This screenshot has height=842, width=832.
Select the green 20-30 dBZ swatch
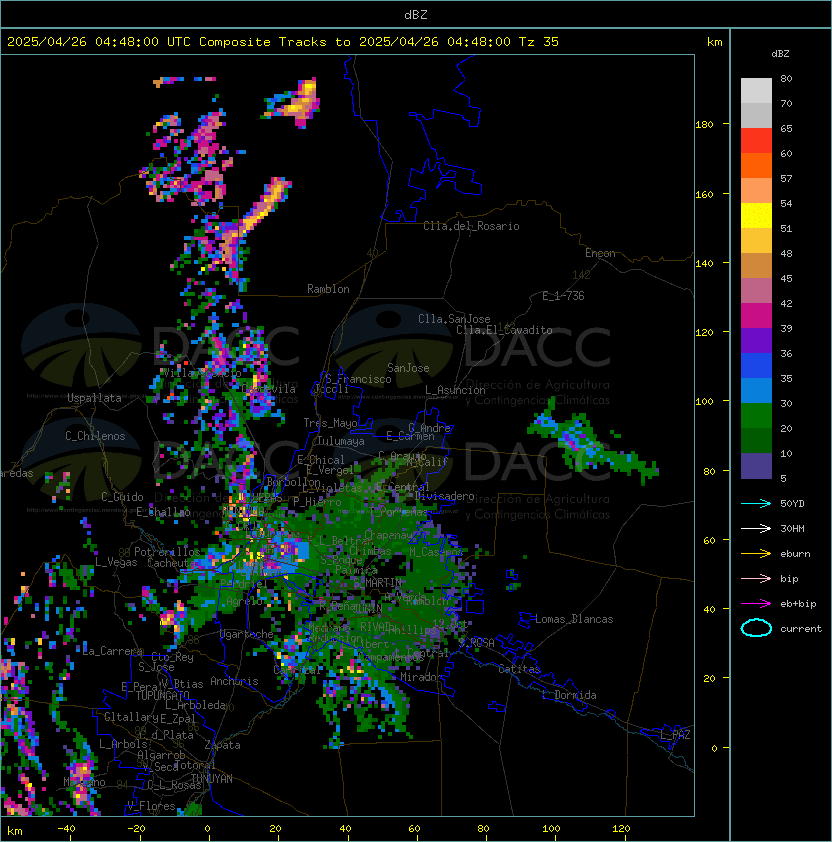click(756, 416)
